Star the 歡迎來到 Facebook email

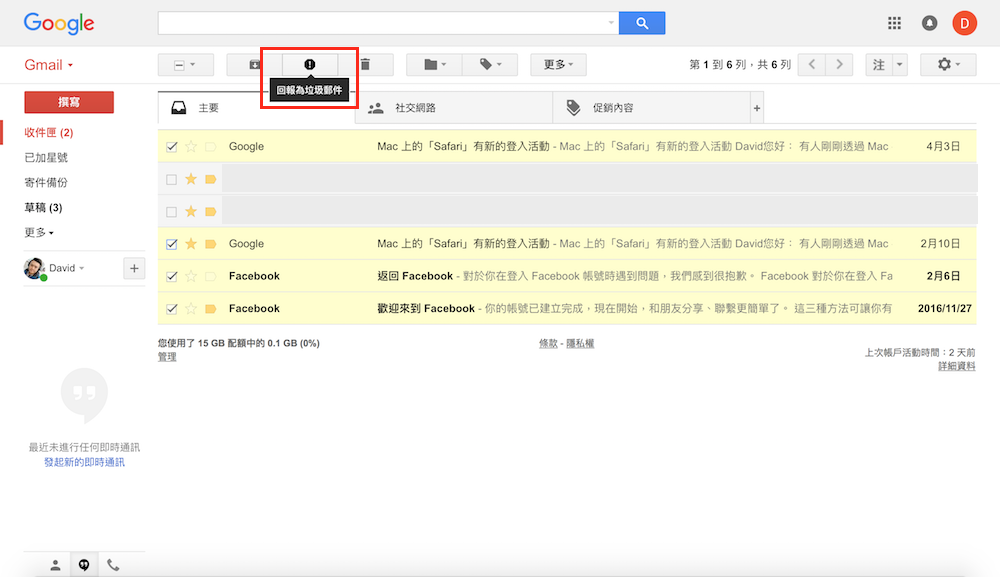click(x=191, y=309)
